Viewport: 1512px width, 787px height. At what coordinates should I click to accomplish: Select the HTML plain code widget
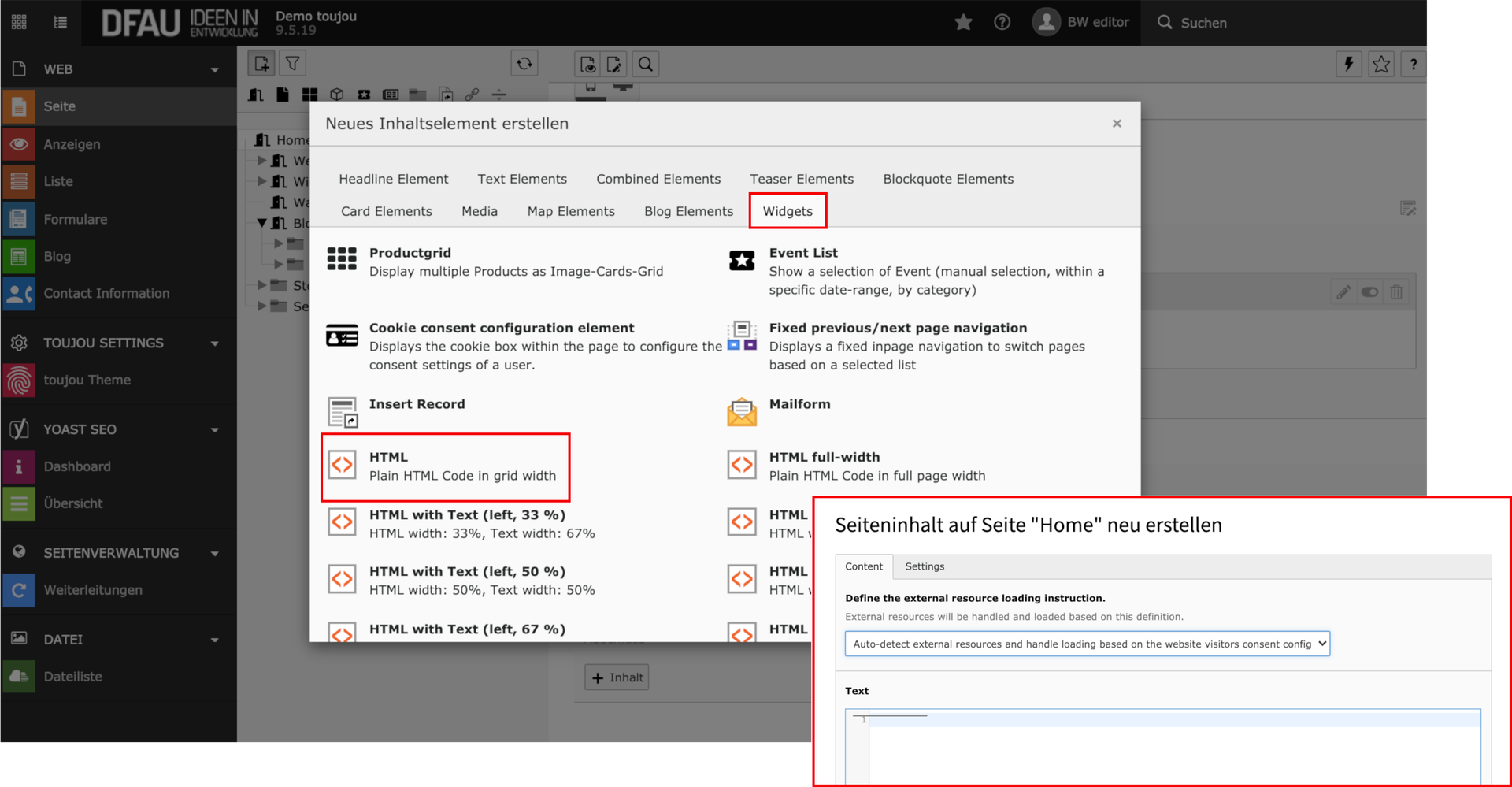[x=445, y=466]
